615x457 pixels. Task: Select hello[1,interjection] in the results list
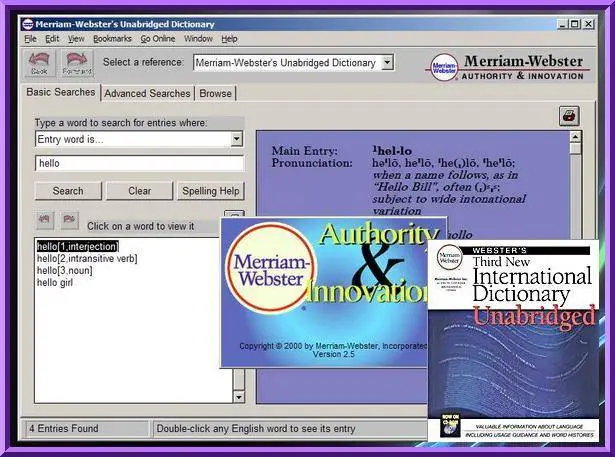click(77, 247)
